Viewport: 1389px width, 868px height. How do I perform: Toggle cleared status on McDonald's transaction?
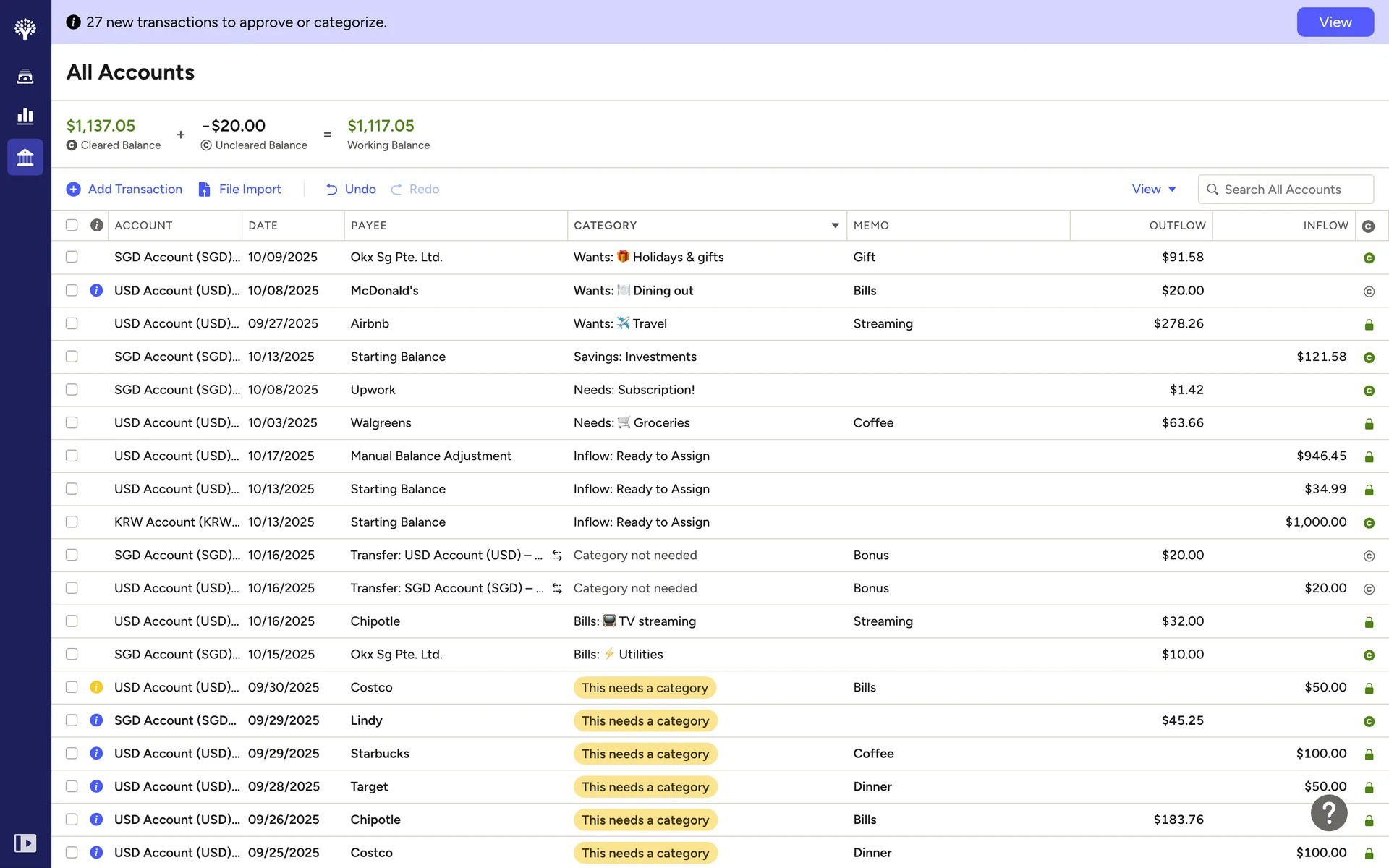[x=1369, y=292]
